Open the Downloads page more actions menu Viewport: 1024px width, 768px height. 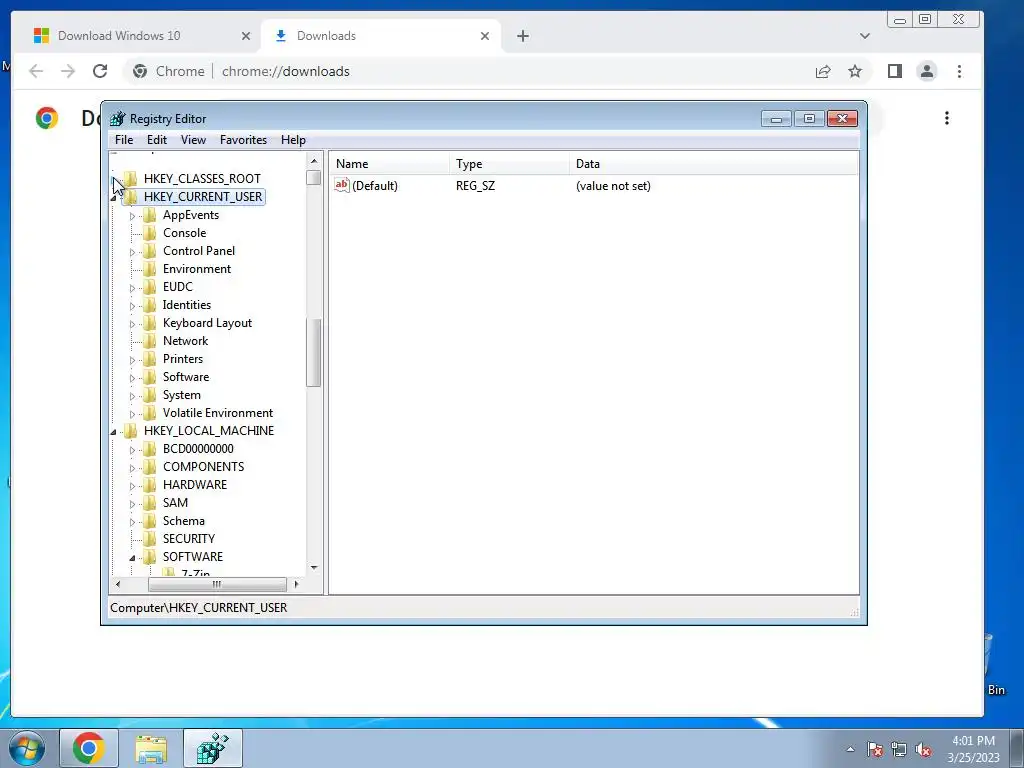point(947,118)
